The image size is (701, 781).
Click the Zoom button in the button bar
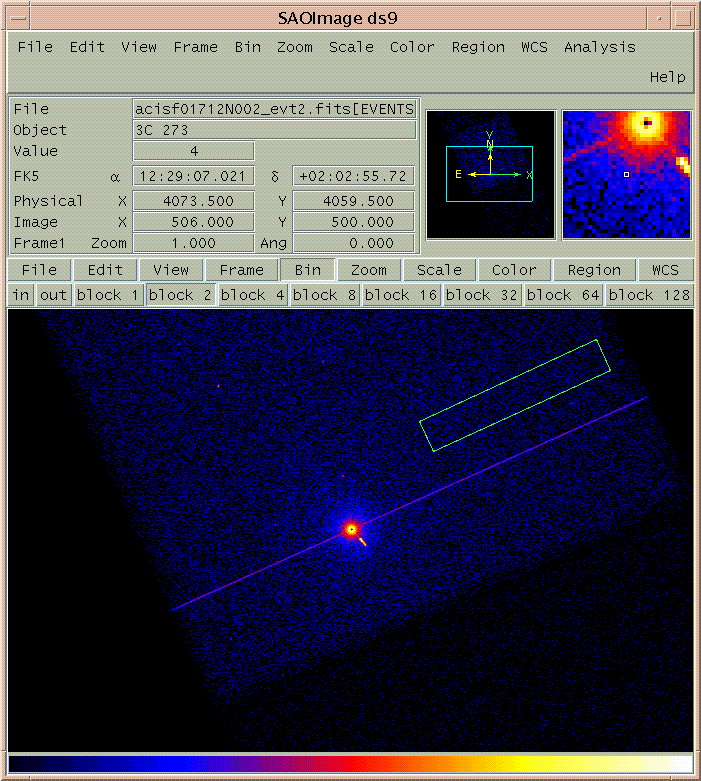[x=369, y=270]
